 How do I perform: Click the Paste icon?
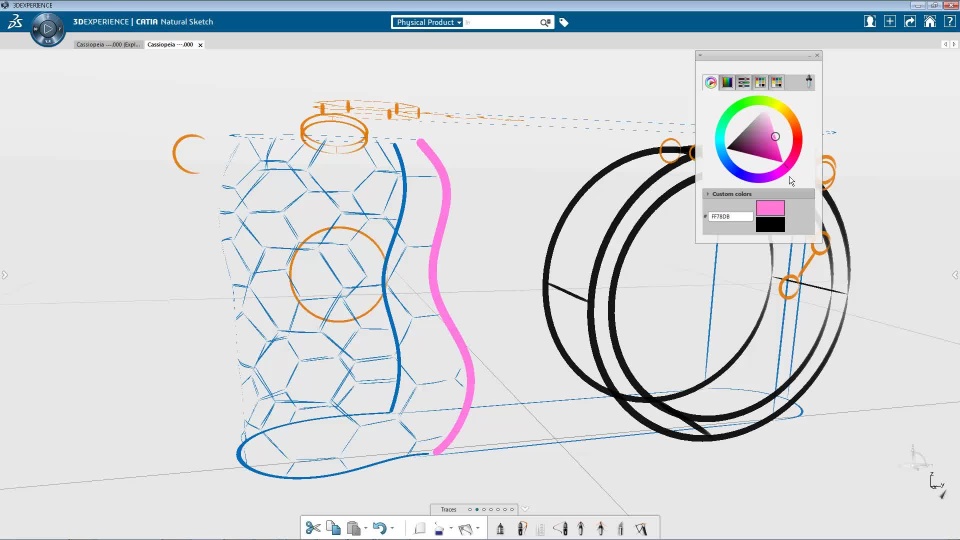[353, 528]
